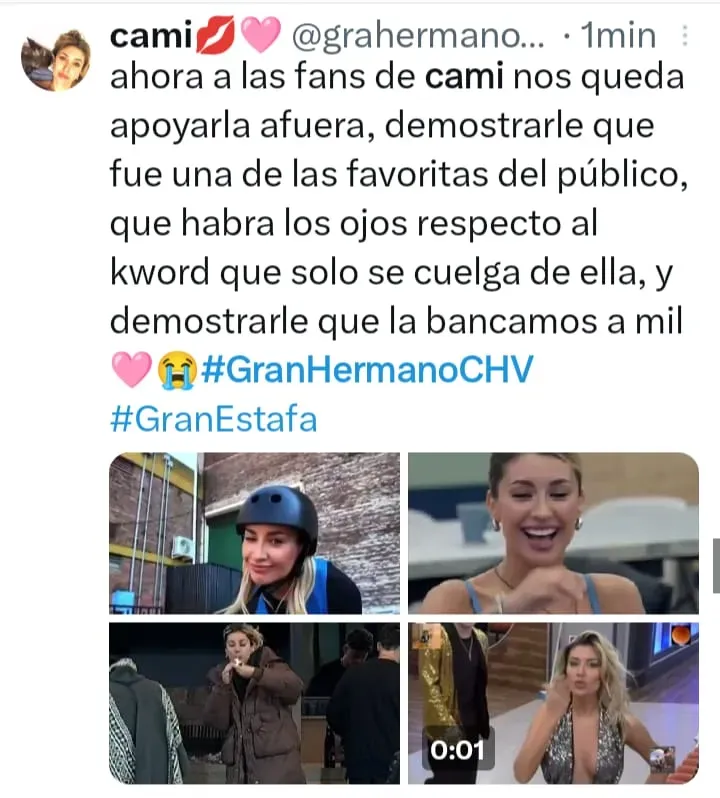Image resolution: width=720 pixels, height=798 pixels.
Task: Click the gray scrollbar handle at right edge
Action: [x=716, y=565]
